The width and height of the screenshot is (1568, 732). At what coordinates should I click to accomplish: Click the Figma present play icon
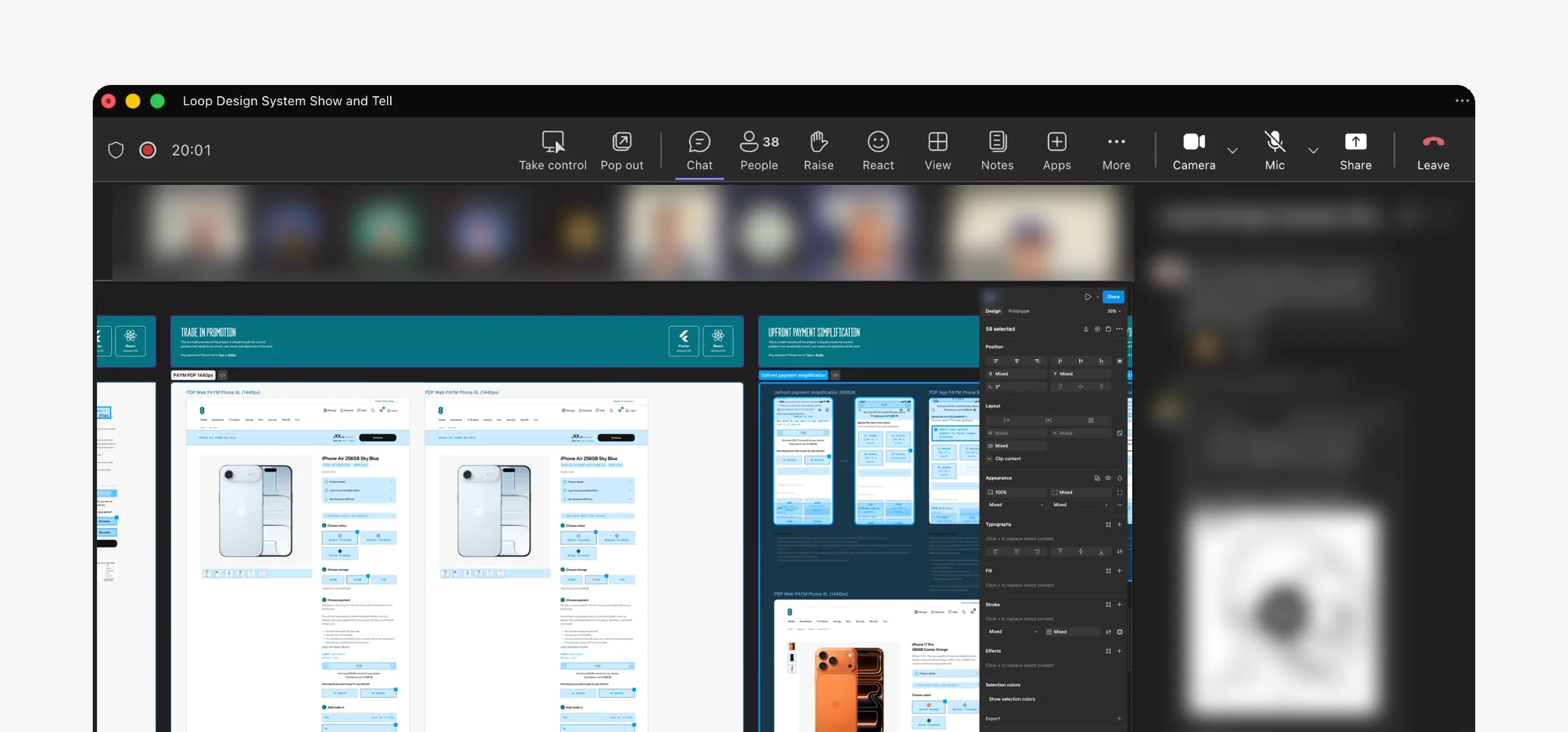[x=1088, y=297]
